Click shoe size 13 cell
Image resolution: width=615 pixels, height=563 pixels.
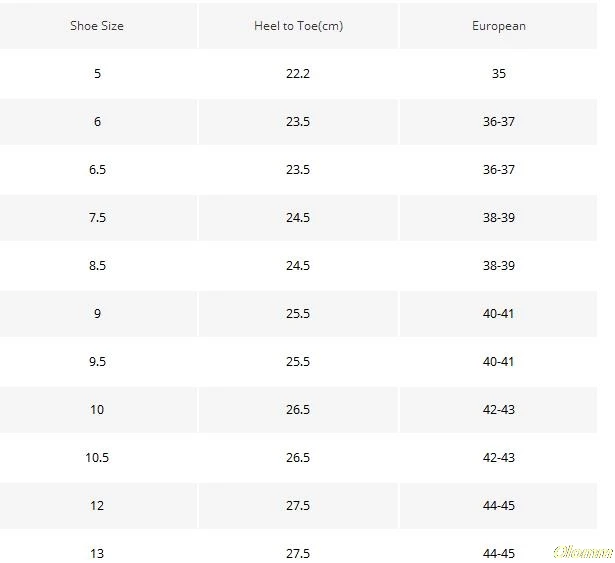97,553
